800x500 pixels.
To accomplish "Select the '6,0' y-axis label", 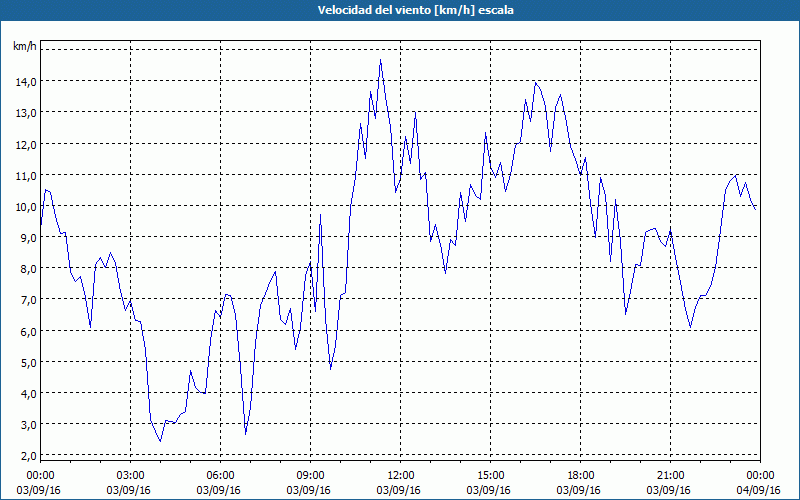I will pos(28,332).
